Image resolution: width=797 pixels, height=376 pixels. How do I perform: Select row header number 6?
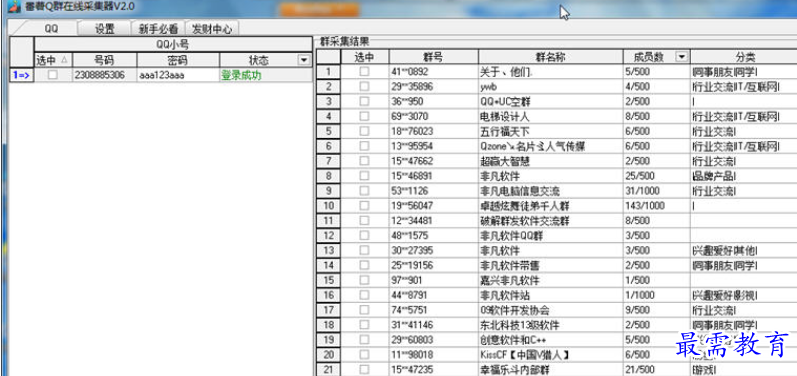point(328,146)
